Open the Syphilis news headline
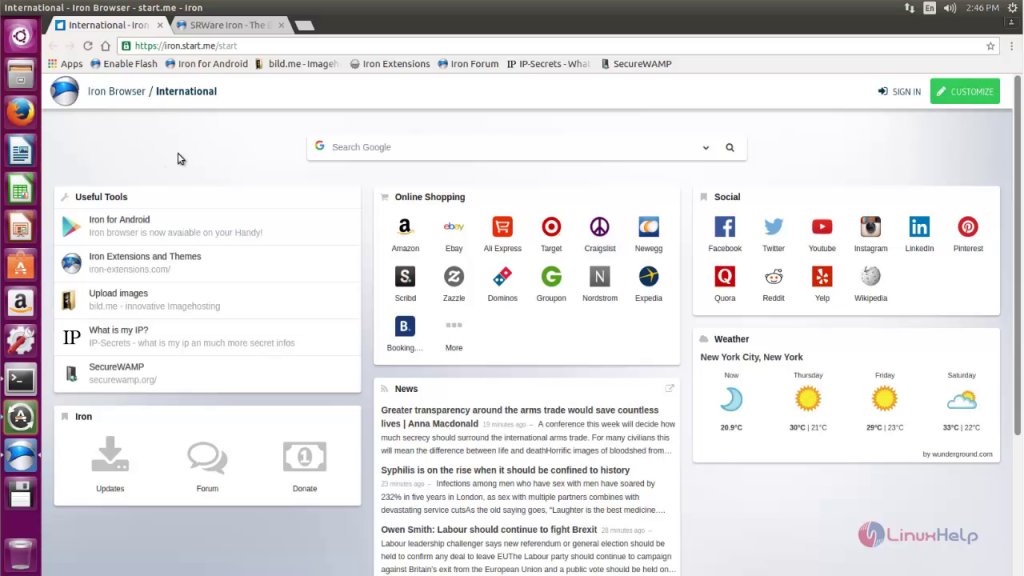The image size is (1024, 576). 505,470
